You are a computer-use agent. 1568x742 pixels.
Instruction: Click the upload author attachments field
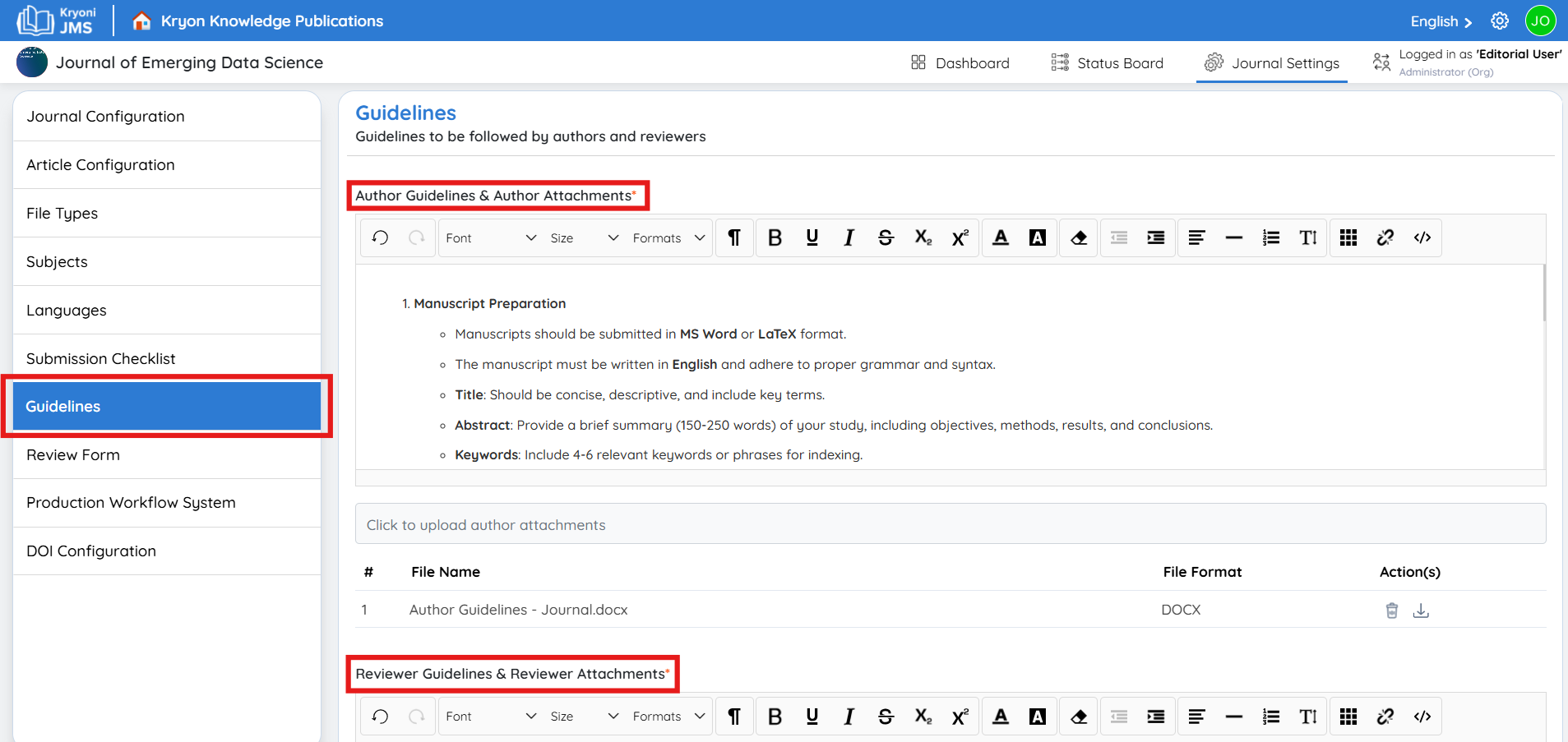[x=950, y=525]
